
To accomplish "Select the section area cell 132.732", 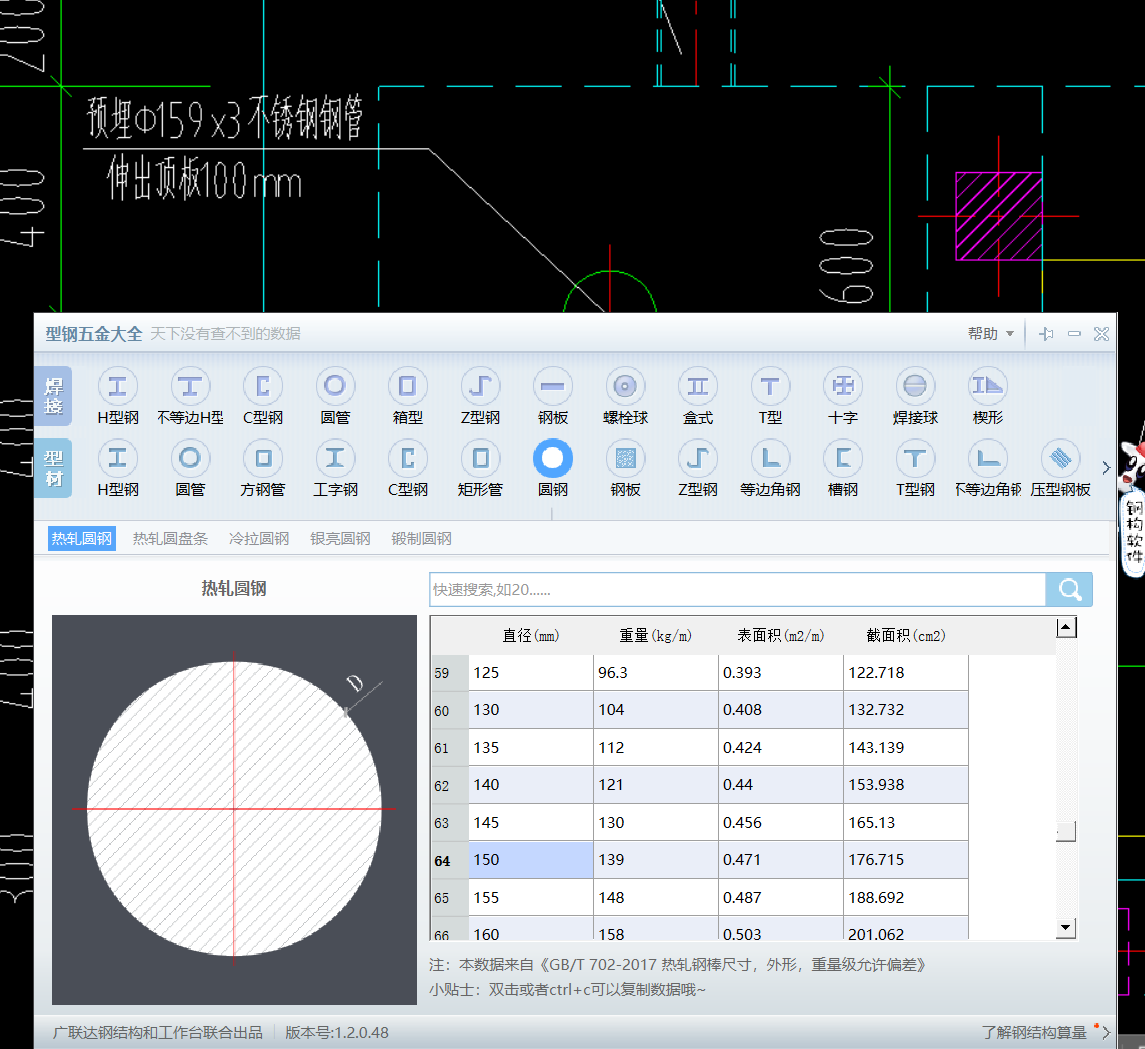I will [906, 710].
